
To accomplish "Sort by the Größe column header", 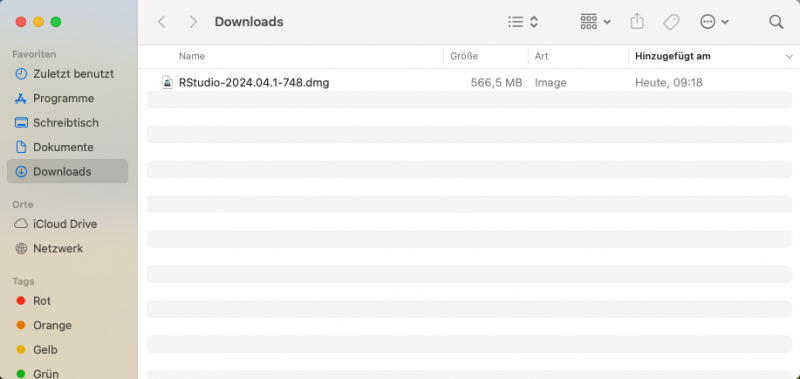I will coord(464,56).
